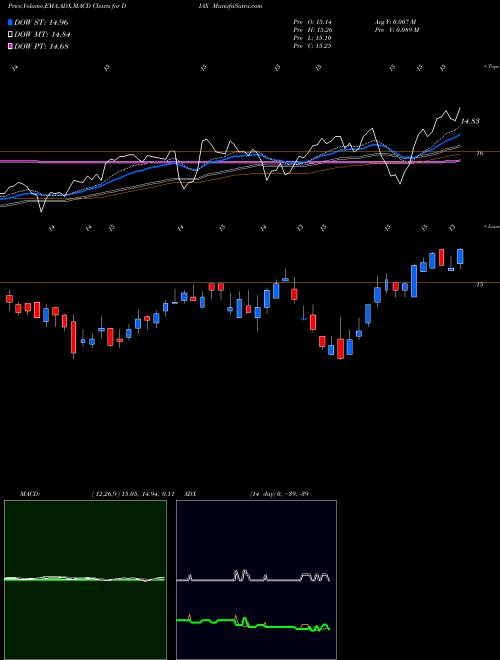Image resolution: width=500 pixels, height=660 pixels.
Task: Click the last blue candlestick on the right
Action: 460,257
